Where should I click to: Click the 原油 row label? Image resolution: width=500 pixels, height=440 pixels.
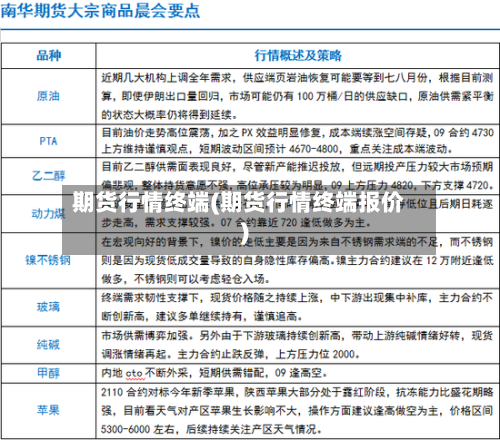click(48, 96)
